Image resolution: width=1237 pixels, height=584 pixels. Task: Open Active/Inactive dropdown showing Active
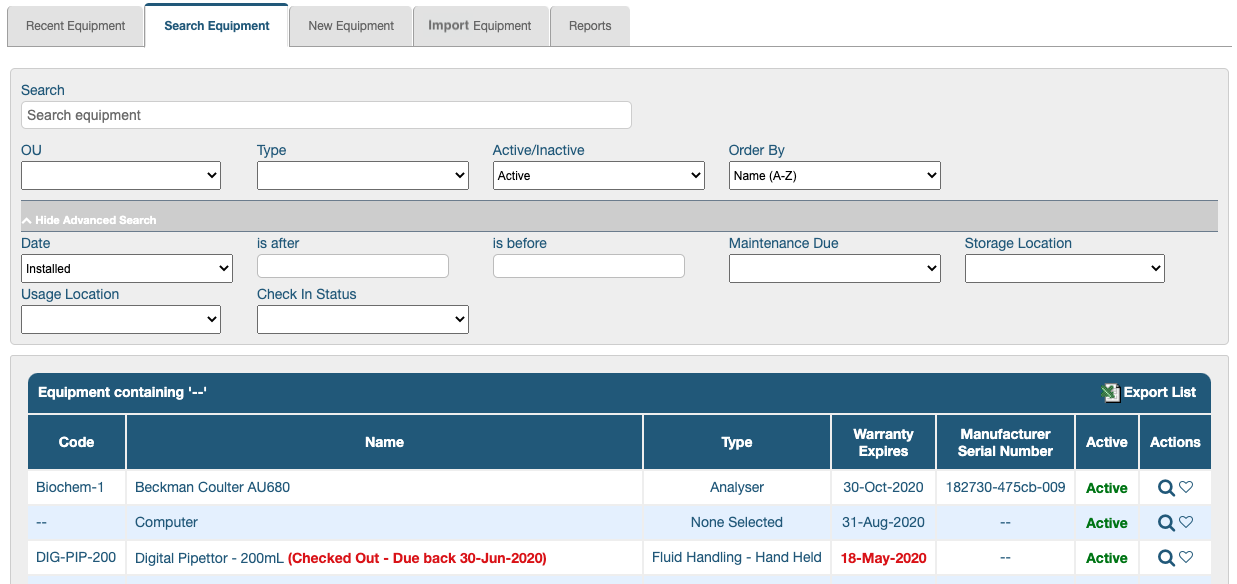[x=599, y=176]
